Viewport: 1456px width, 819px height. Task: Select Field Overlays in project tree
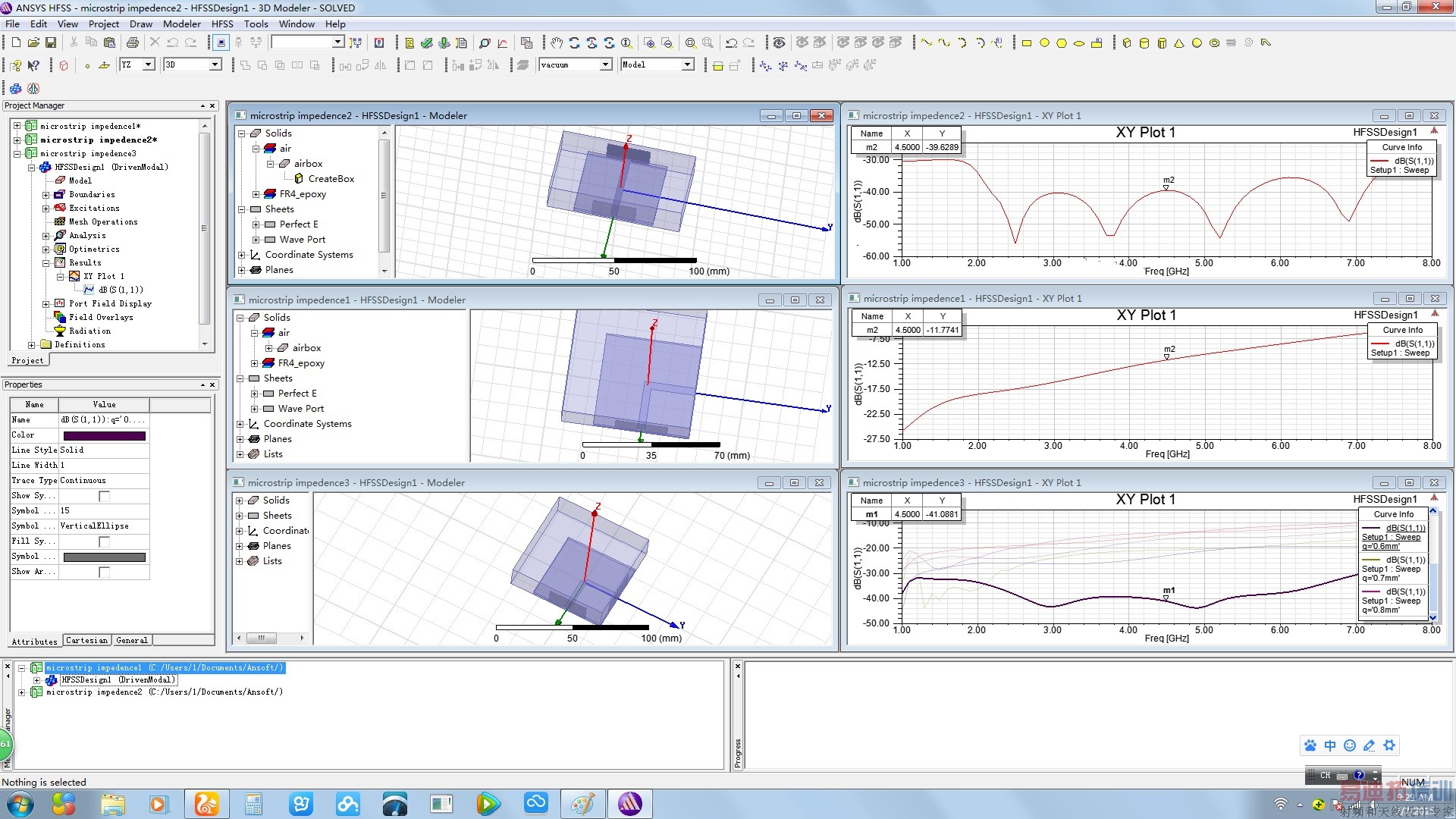(x=101, y=317)
